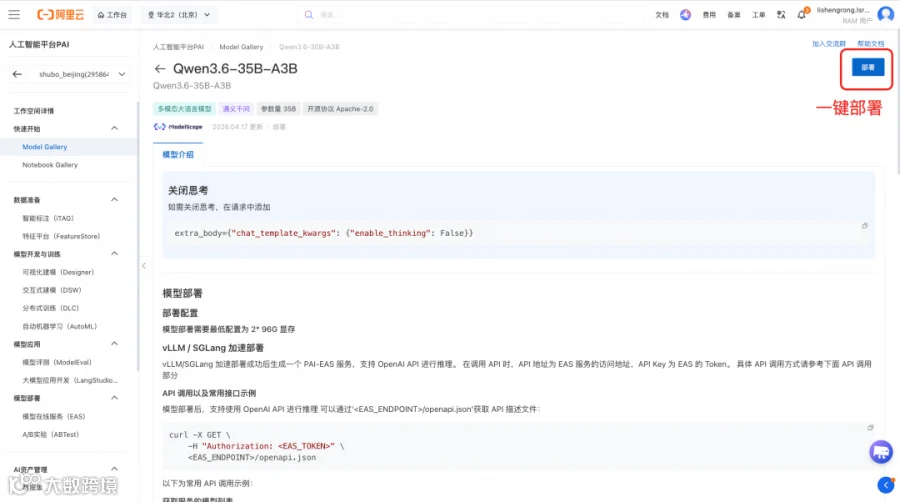Select Notebook Gallery in sidebar
Viewport: 900px width, 502px height.
pos(50,165)
